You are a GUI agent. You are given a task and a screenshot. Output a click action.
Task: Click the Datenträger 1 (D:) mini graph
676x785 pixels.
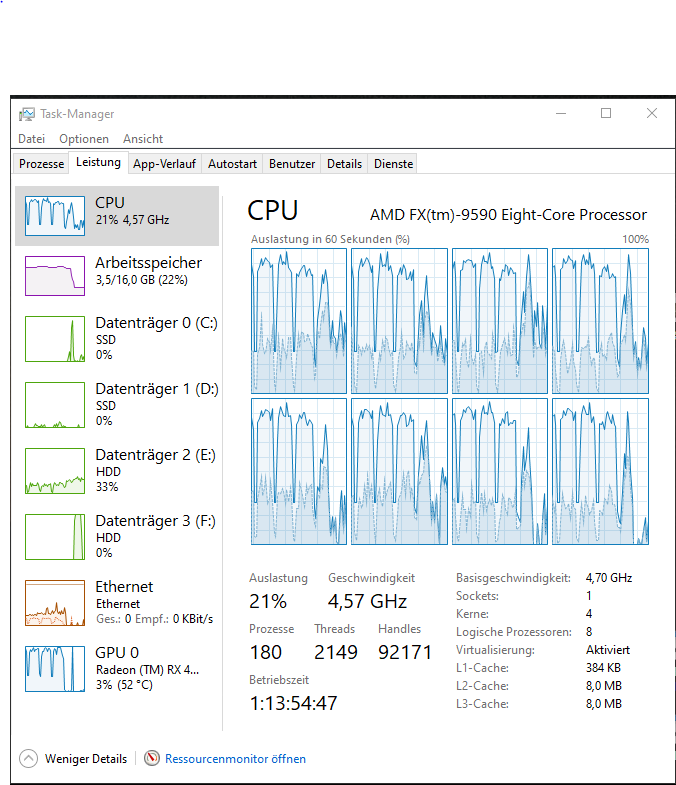55,405
